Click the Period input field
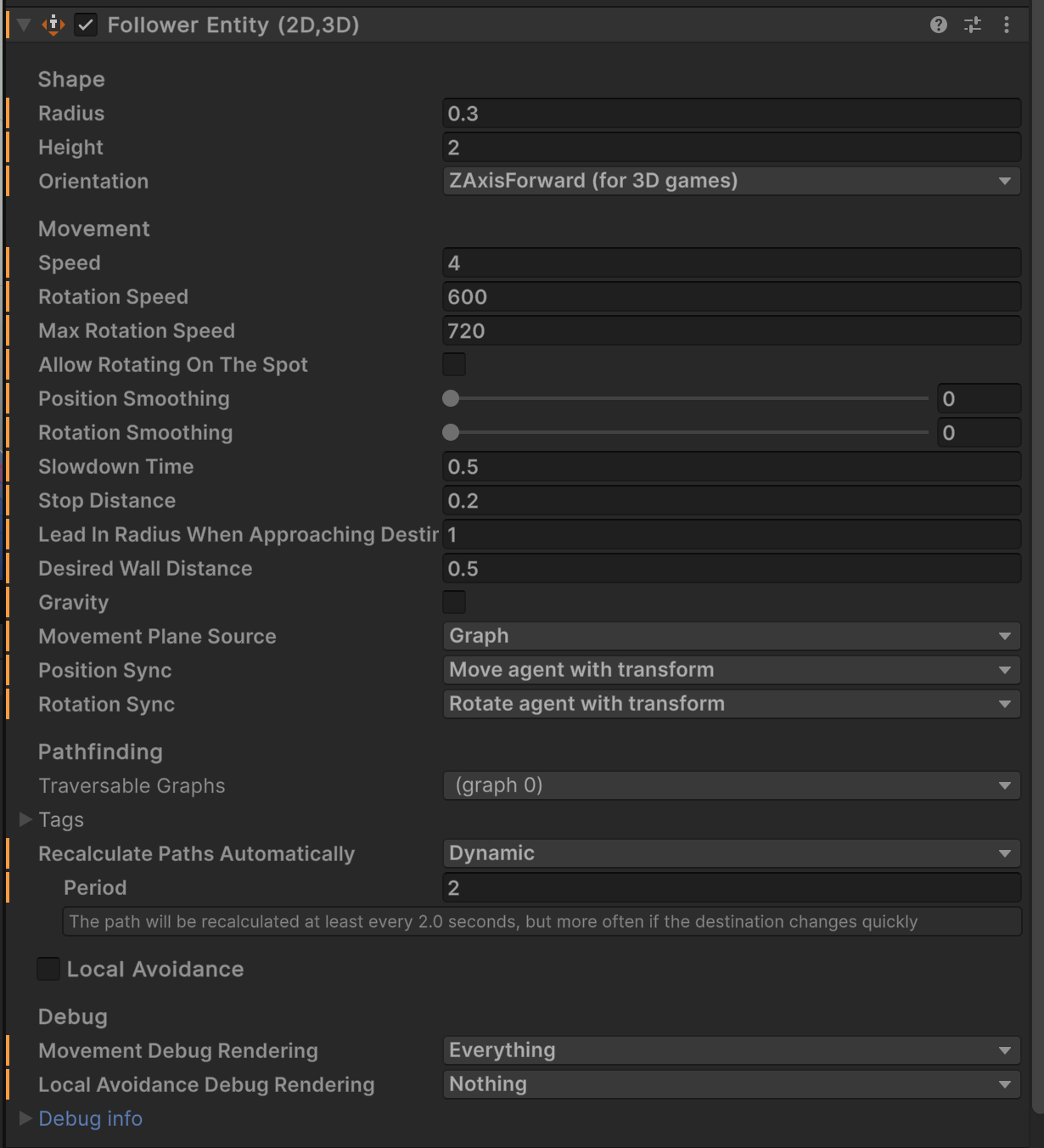Viewport: 1044px width, 1148px height. 732,887
